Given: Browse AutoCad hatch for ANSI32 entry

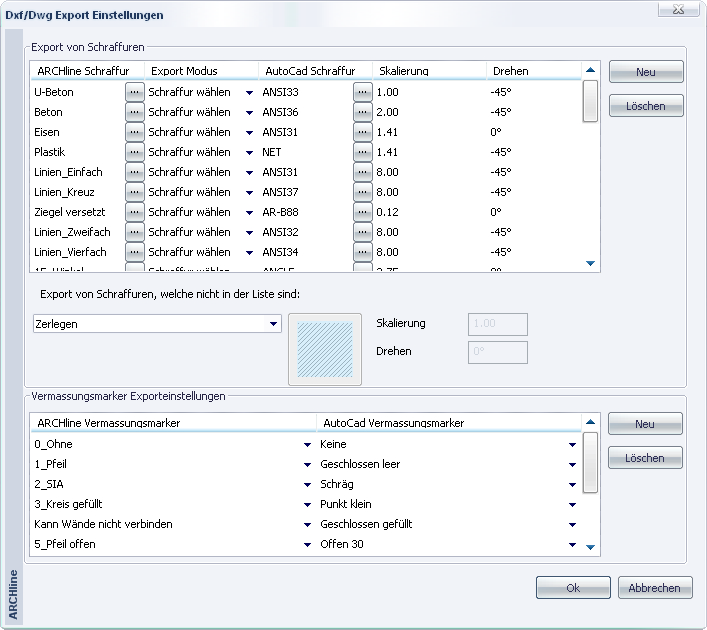Looking at the screenshot, I should (363, 232).
